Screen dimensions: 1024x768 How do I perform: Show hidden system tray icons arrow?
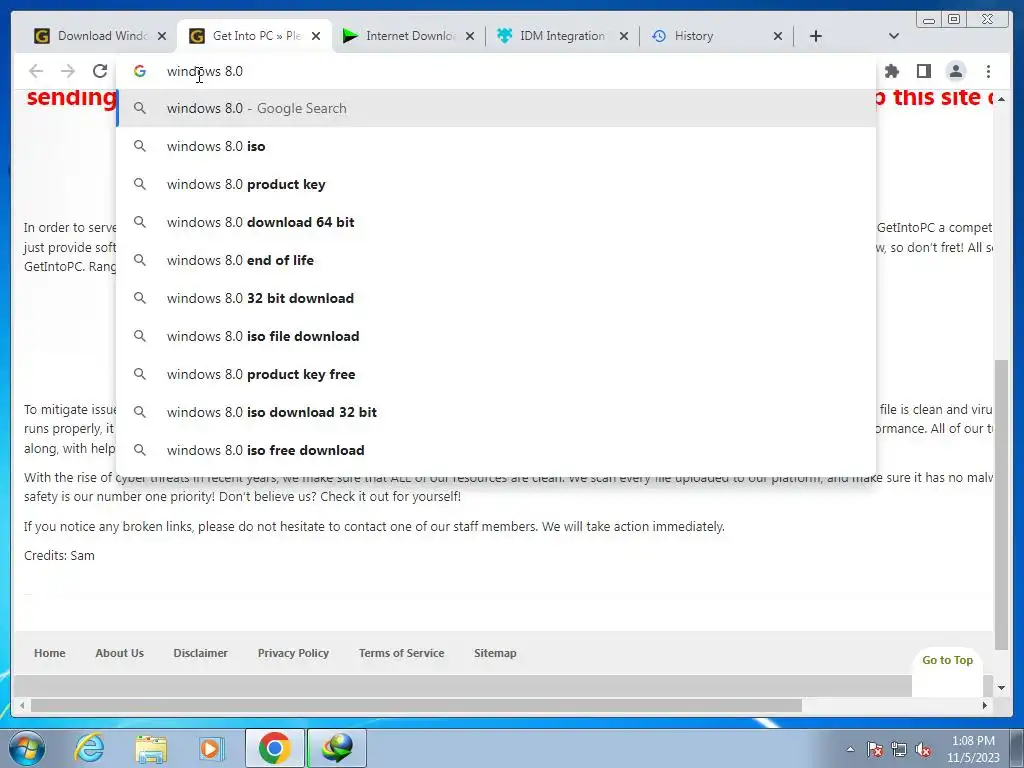point(850,749)
